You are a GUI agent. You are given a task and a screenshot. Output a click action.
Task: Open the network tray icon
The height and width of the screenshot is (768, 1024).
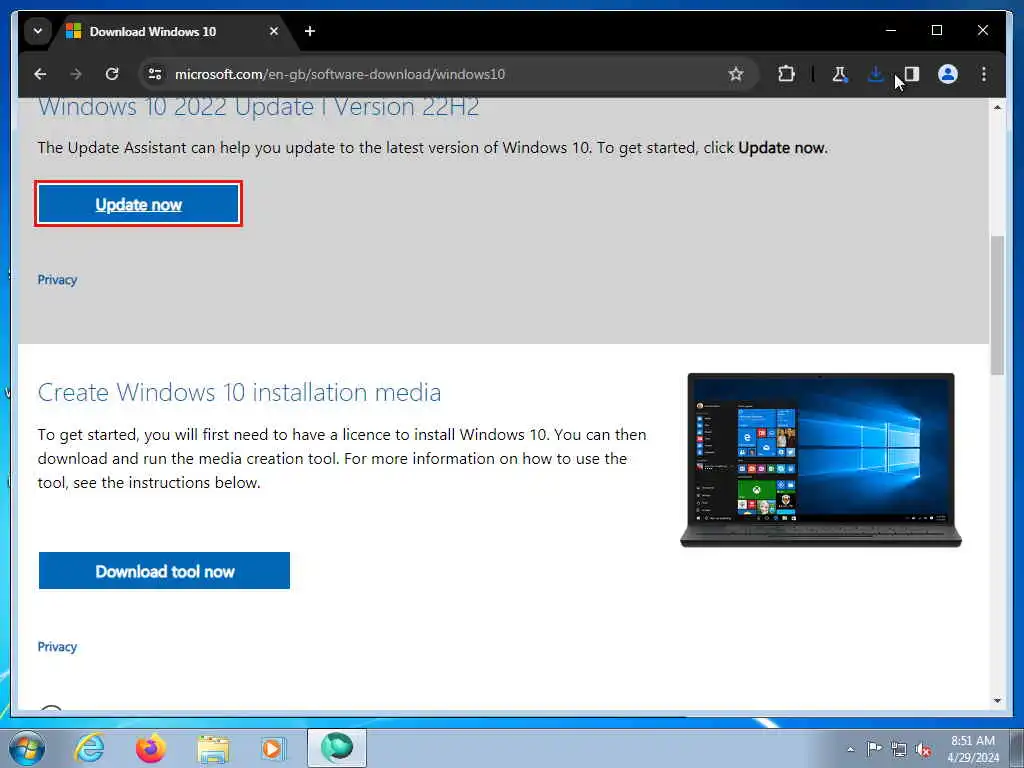click(899, 750)
